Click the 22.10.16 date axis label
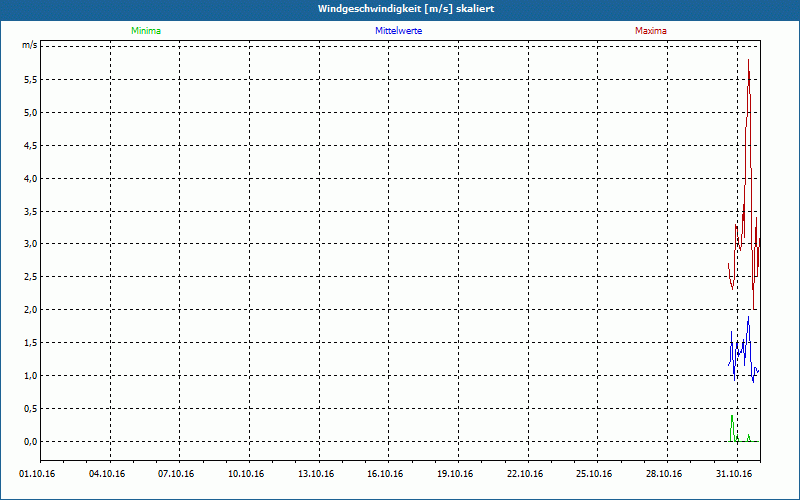800x500 pixels. click(526, 474)
